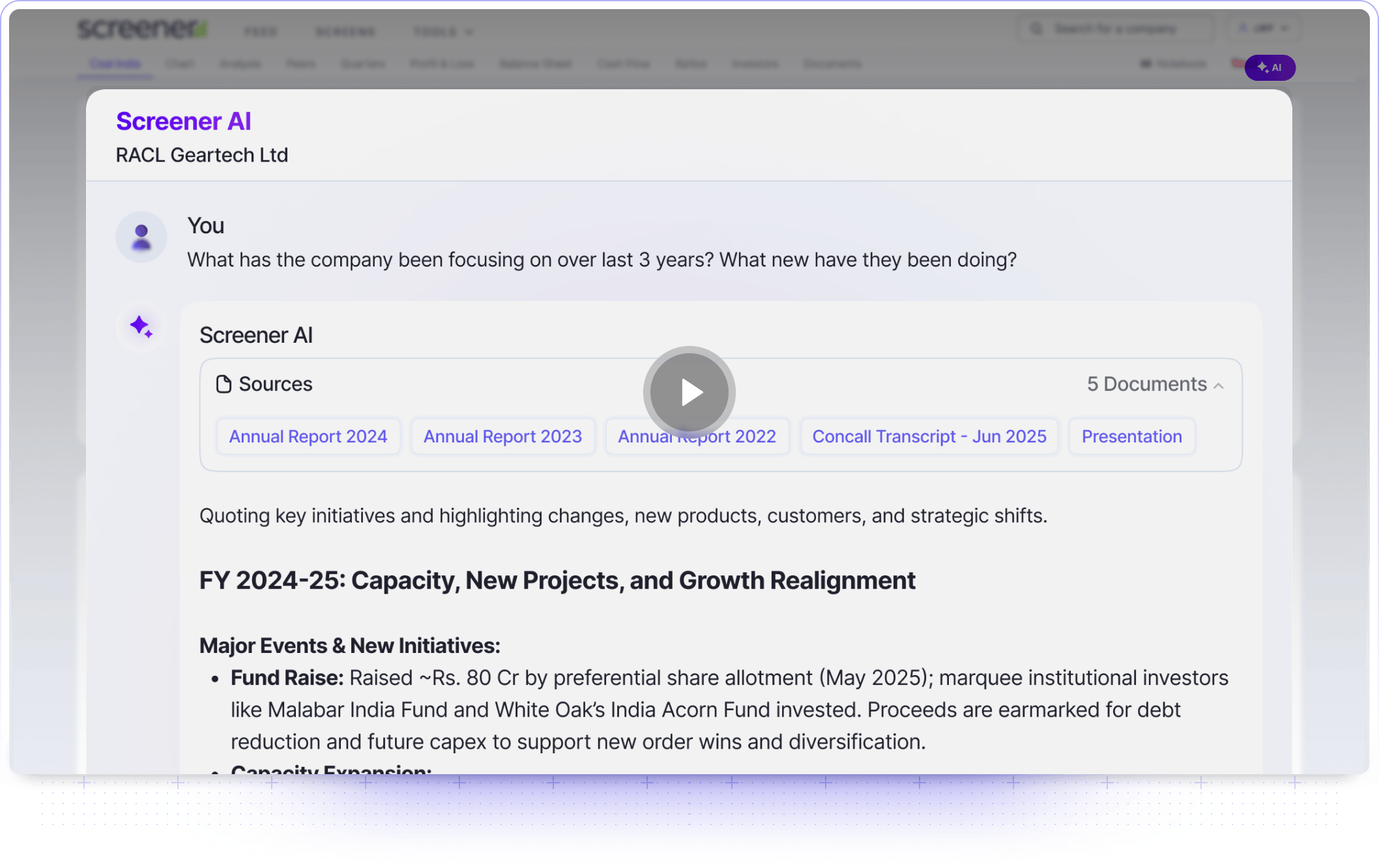This screenshot has width=1379, height=868.
Task: Open the Presentation source chip
Action: click(1131, 437)
